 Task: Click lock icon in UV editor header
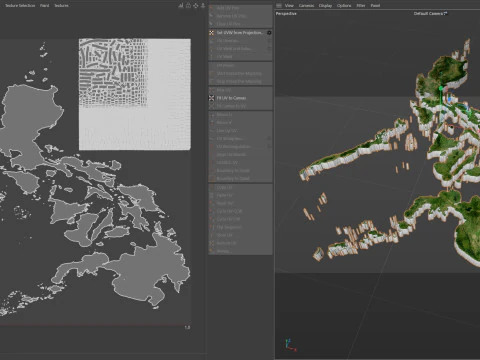(188, 5)
